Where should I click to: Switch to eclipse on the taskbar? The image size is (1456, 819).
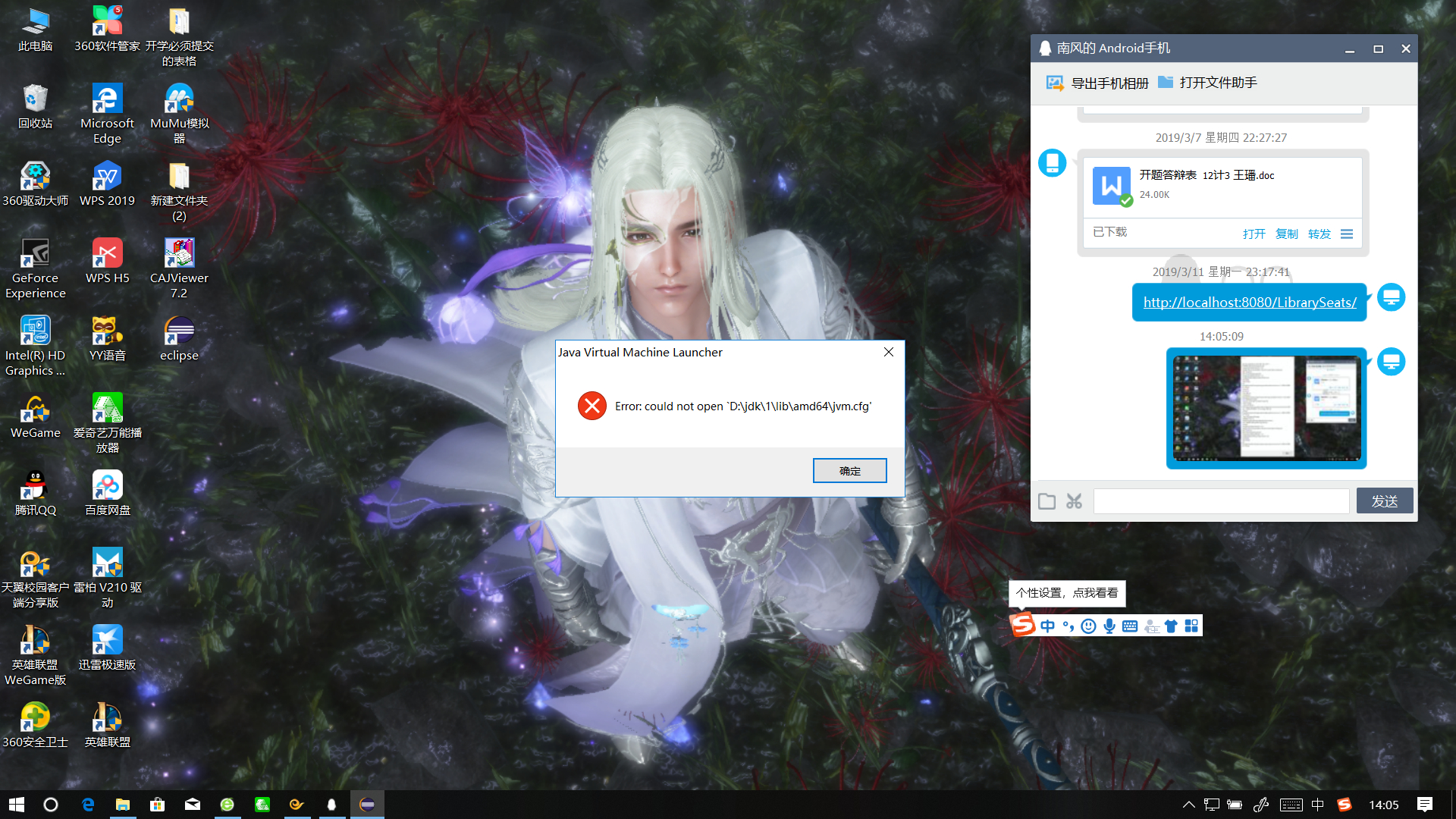click(367, 805)
